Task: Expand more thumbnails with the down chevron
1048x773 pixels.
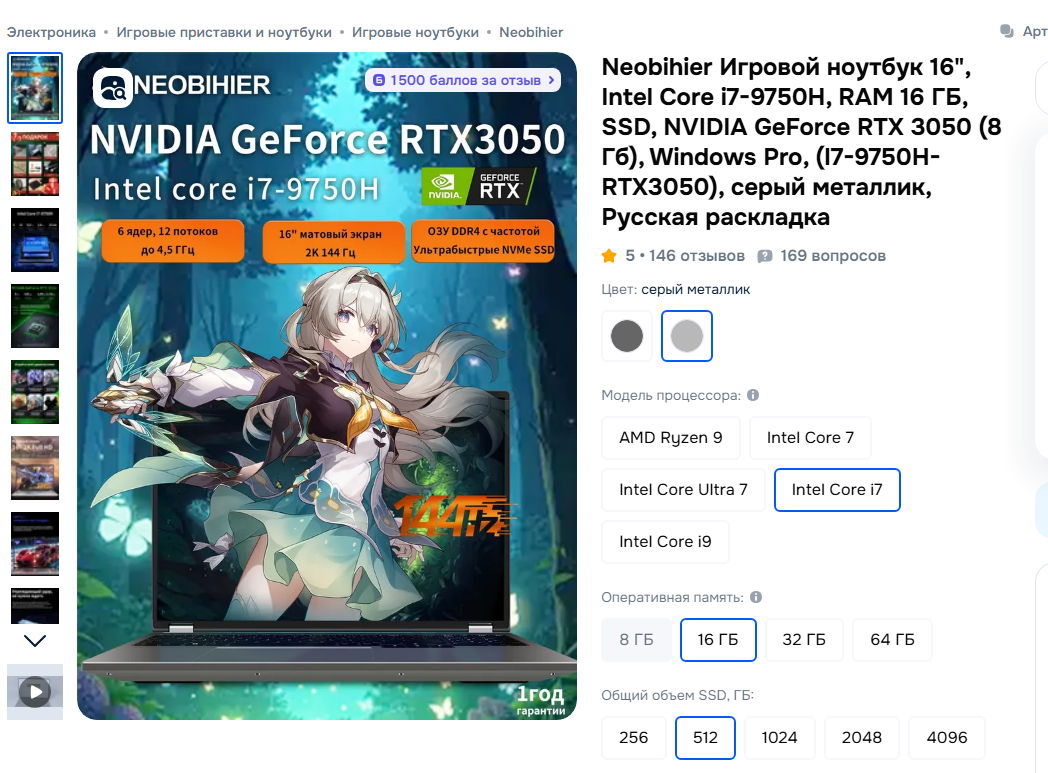Action: (35, 641)
